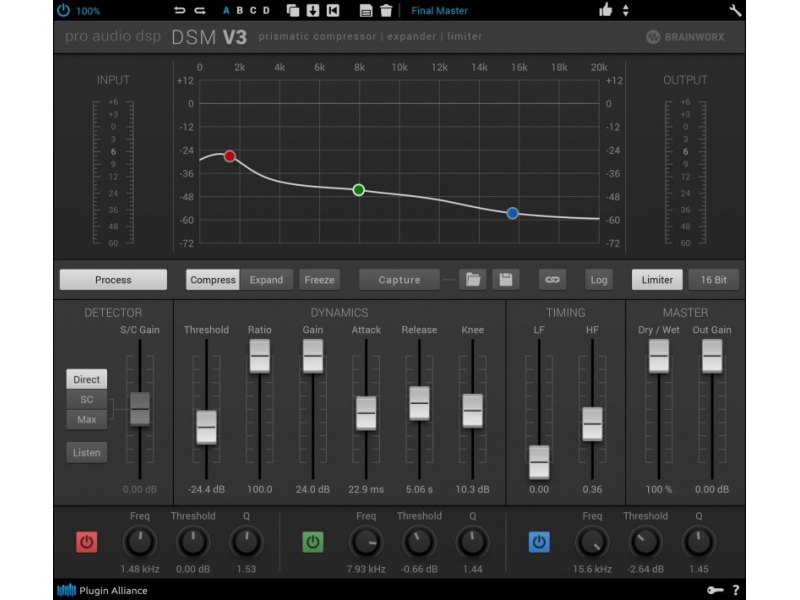
Task: Switch to Compress mode
Action: 213,280
